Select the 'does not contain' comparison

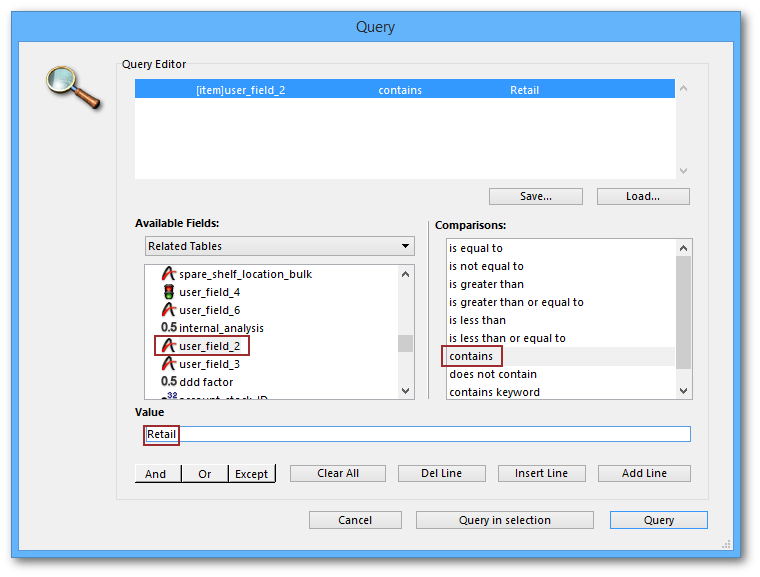(493, 374)
